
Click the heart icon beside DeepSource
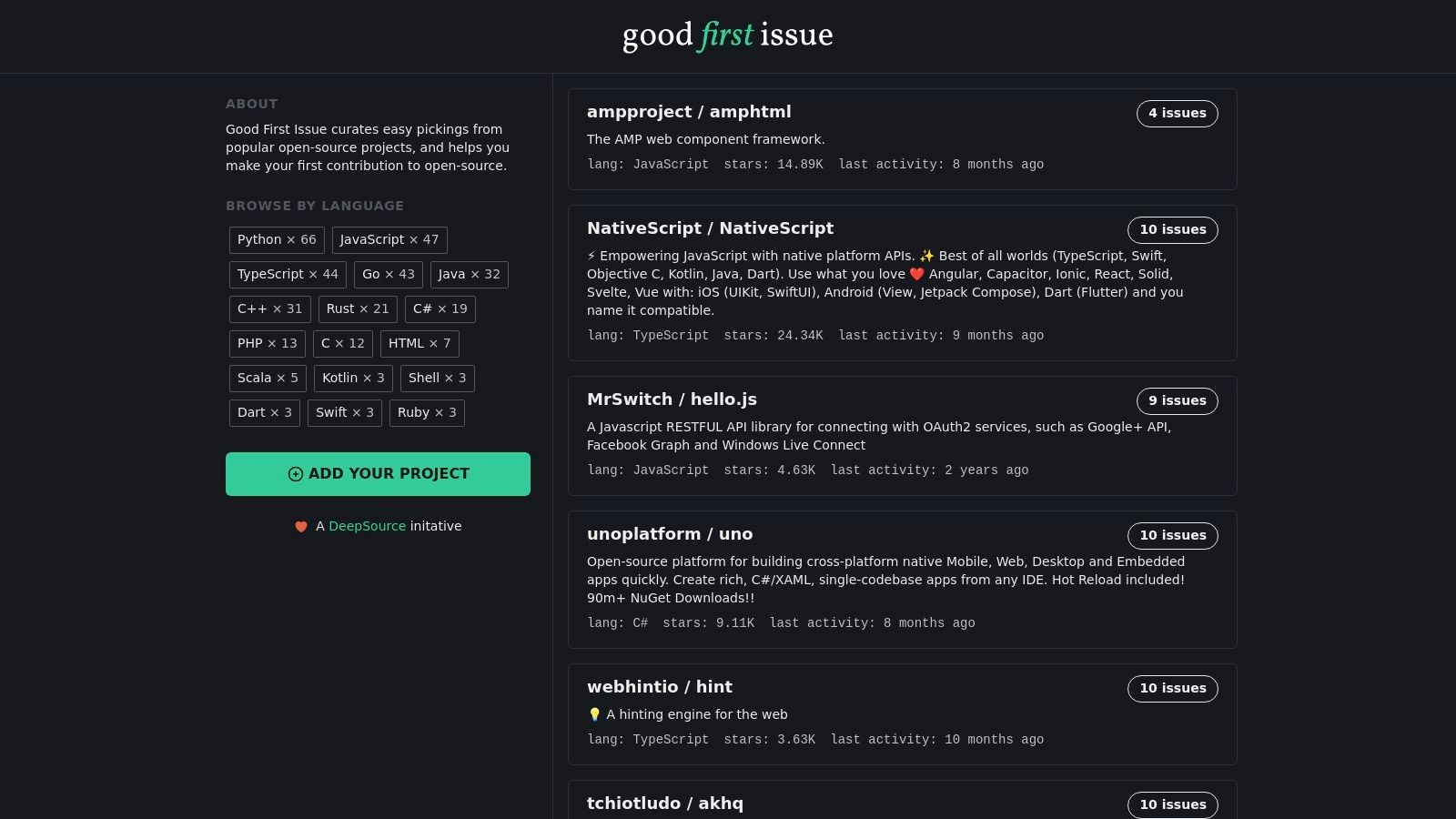pyautogui.click(x=301, y=527)
